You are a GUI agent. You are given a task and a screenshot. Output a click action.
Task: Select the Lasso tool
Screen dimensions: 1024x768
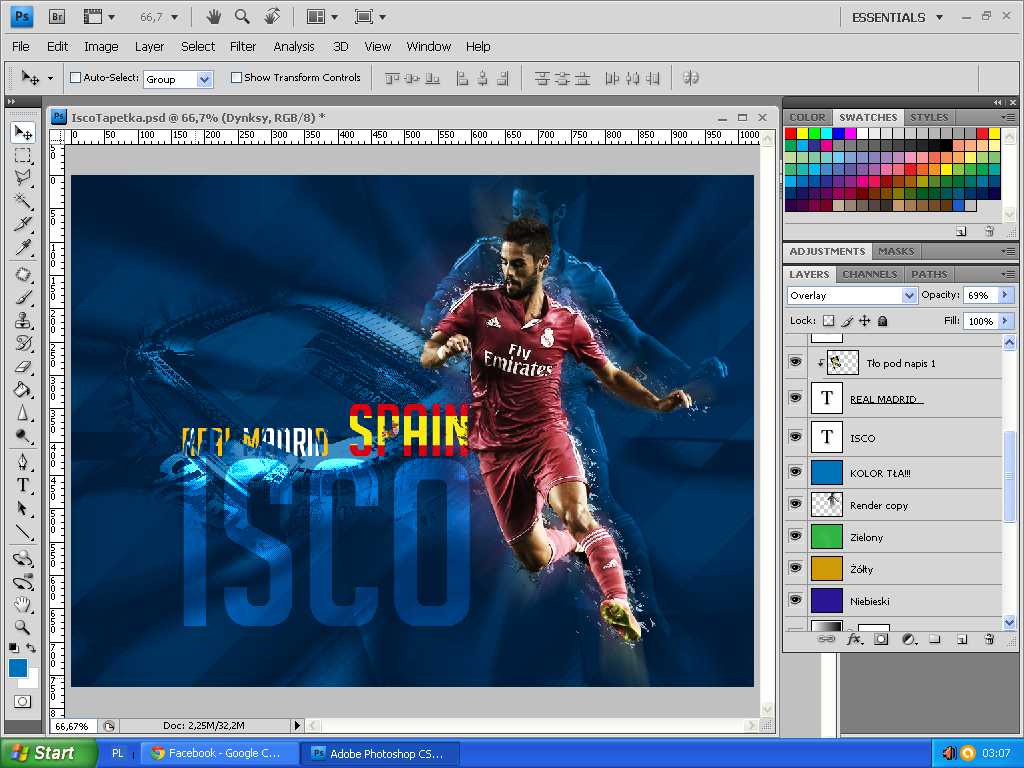click(22, 178)
